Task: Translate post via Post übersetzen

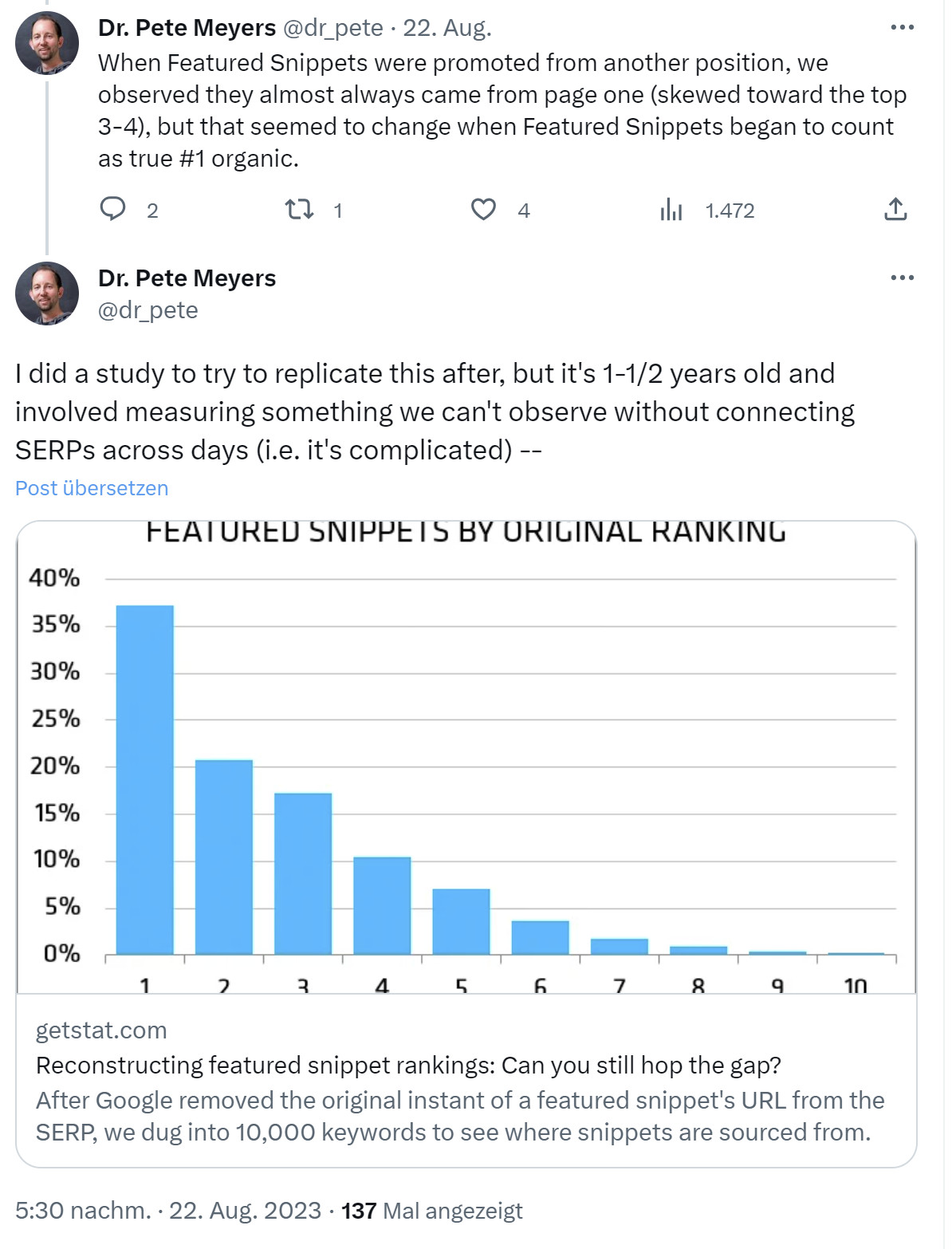Action: tap(92, 488)
